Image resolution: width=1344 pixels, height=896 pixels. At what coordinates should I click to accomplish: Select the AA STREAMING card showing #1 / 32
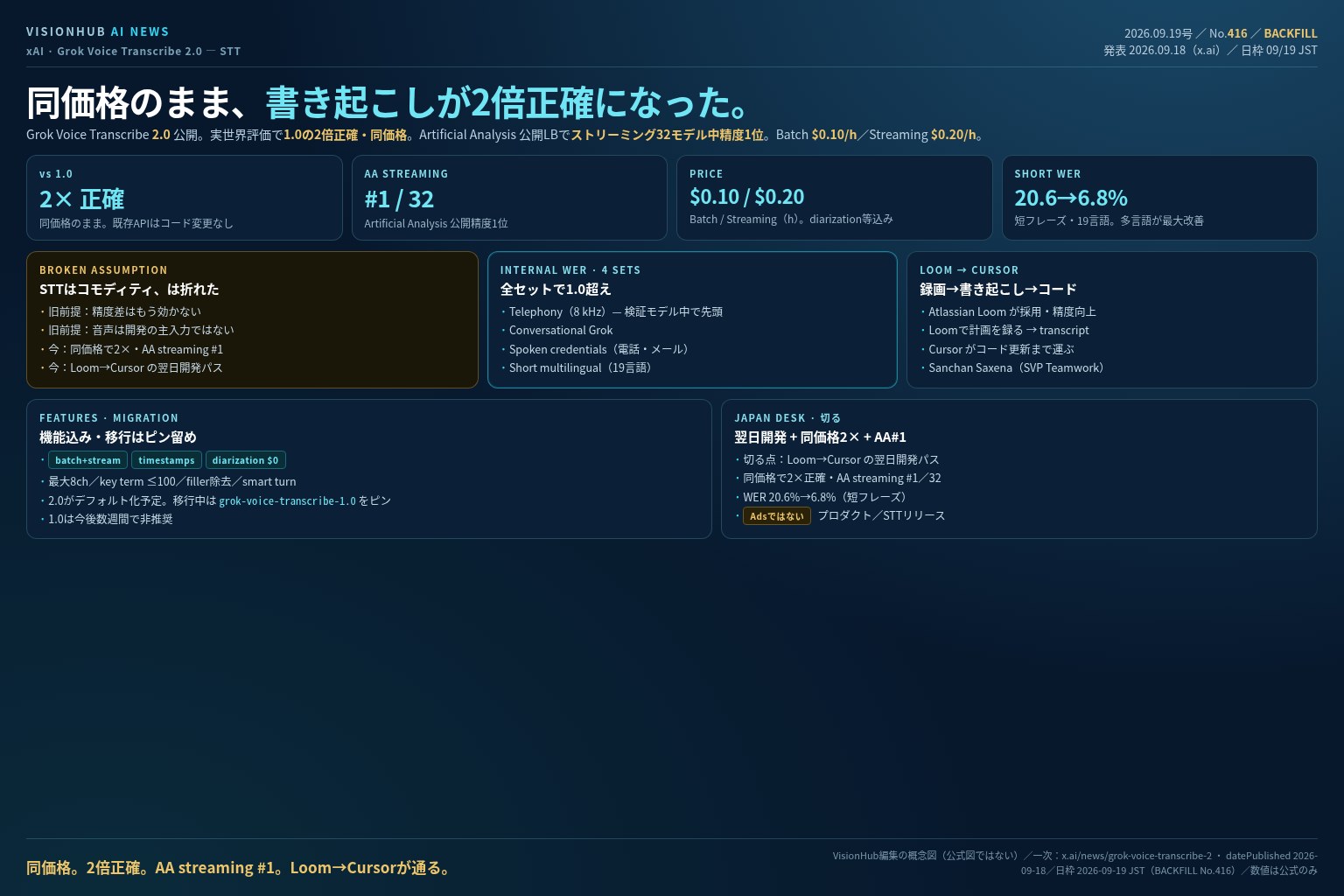pos(509,198)
